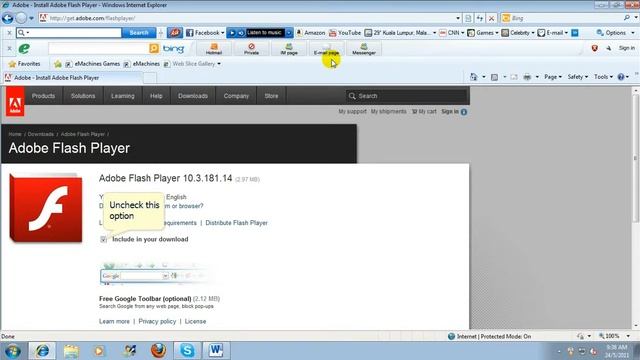Open the Google Toolbar Learn more link
The image size is (640, 360).
coord(114,321)
